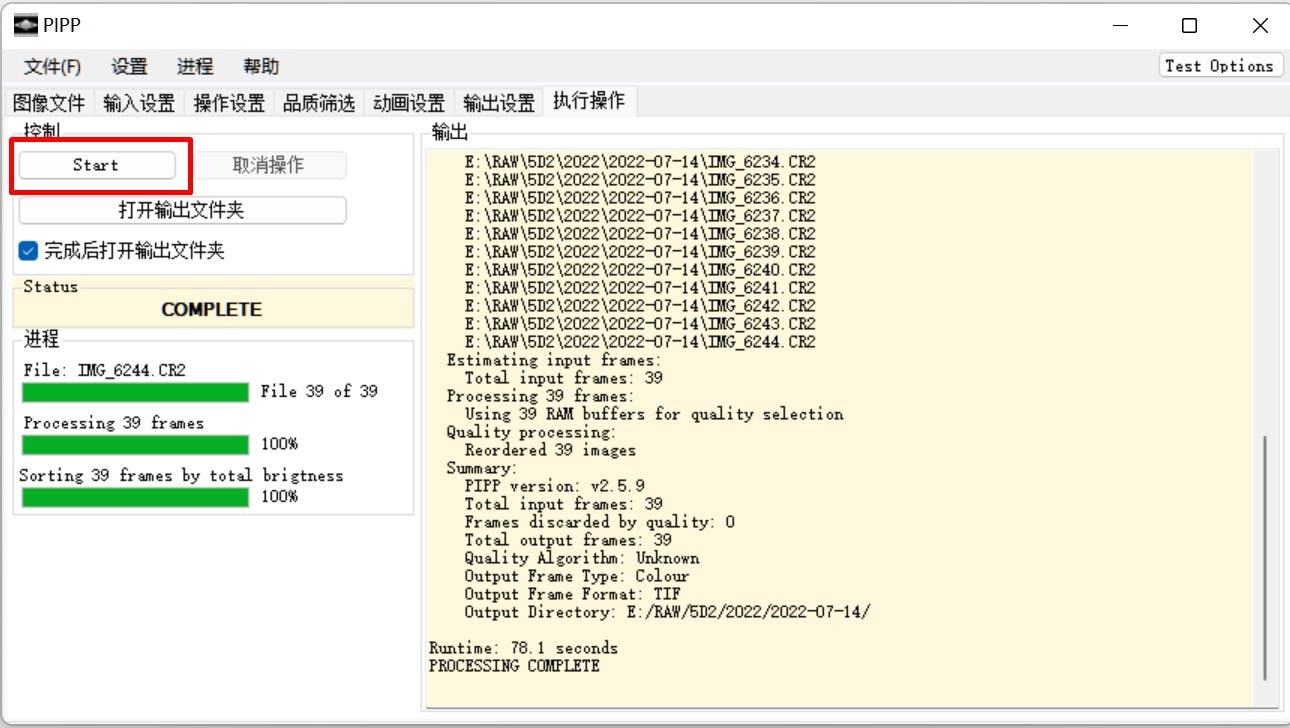Click the IMG_6234.CR2 log line
Screen dimensions: 1290x728
640,162
